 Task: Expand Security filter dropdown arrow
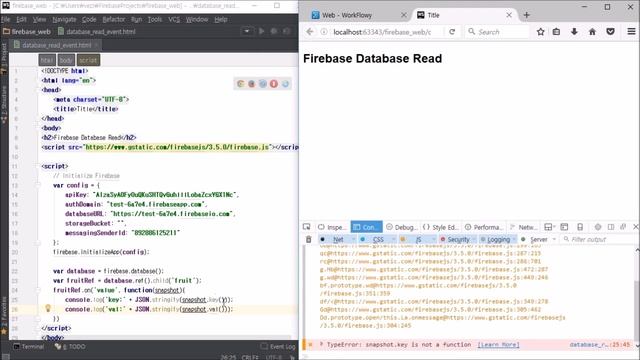click(474, 239)
